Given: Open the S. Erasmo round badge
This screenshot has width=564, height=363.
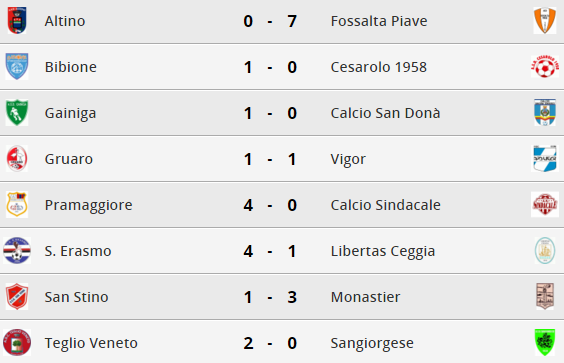Looking at the screenshot, I should [x=17, y=251].
